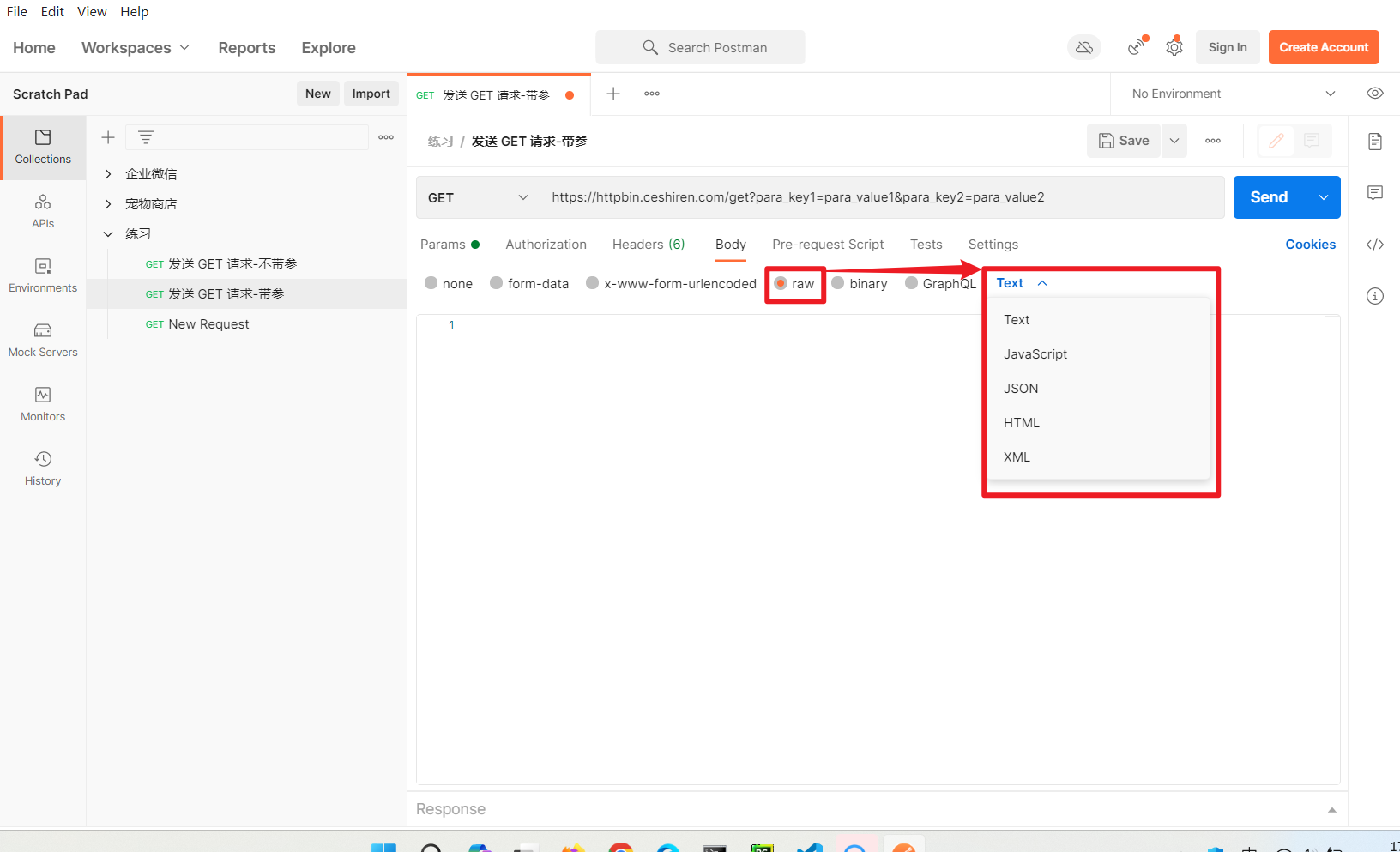Open the Collections sidebar panel
This screenshot has width=1400, height=852.
click(43, 148)
